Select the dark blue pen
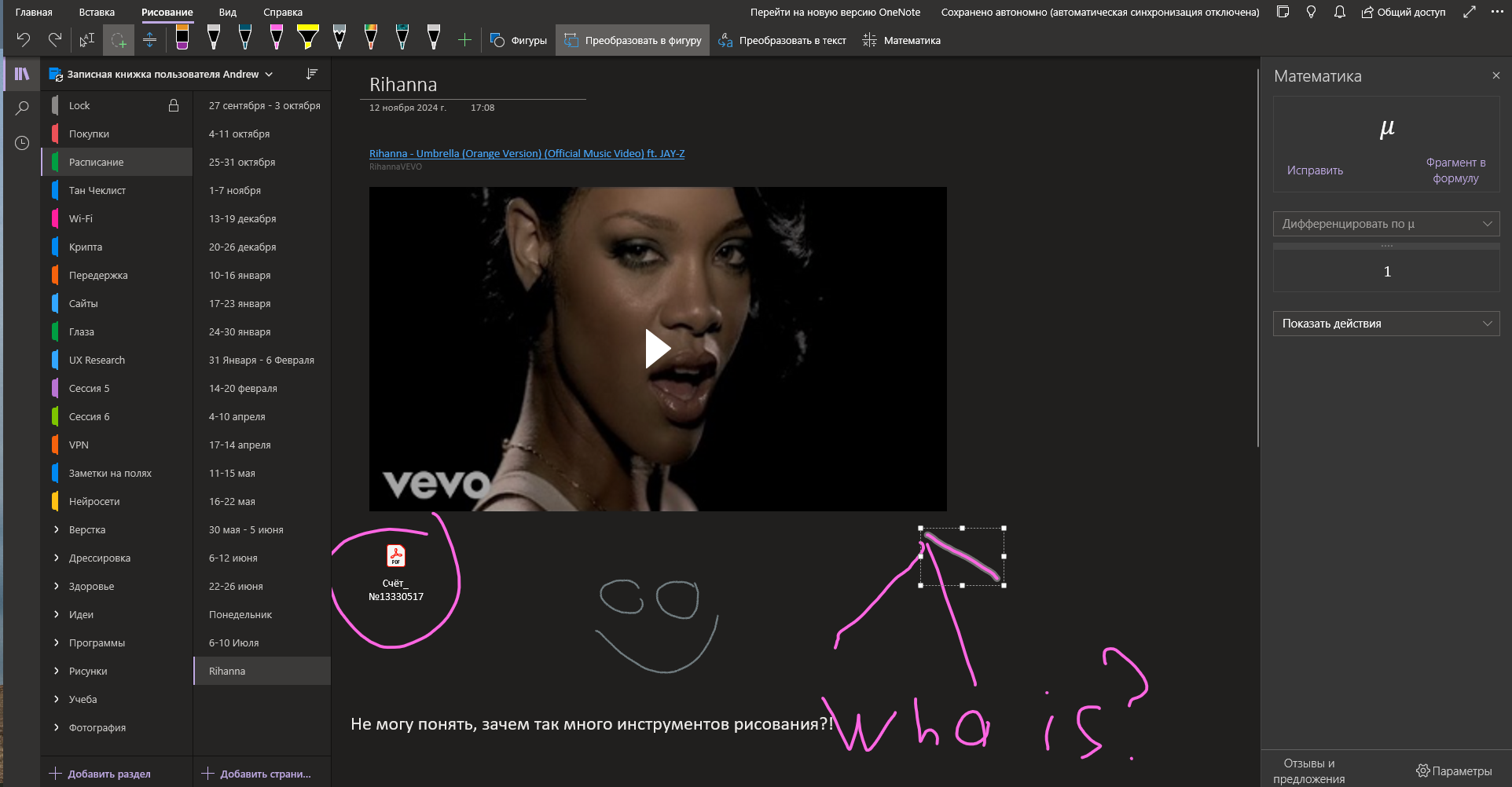The height and width of the screenshot is (787, 1512). (244, 38)
